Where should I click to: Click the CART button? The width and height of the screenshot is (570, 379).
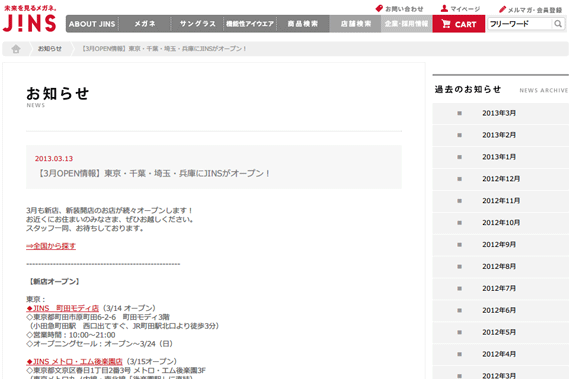459,24
